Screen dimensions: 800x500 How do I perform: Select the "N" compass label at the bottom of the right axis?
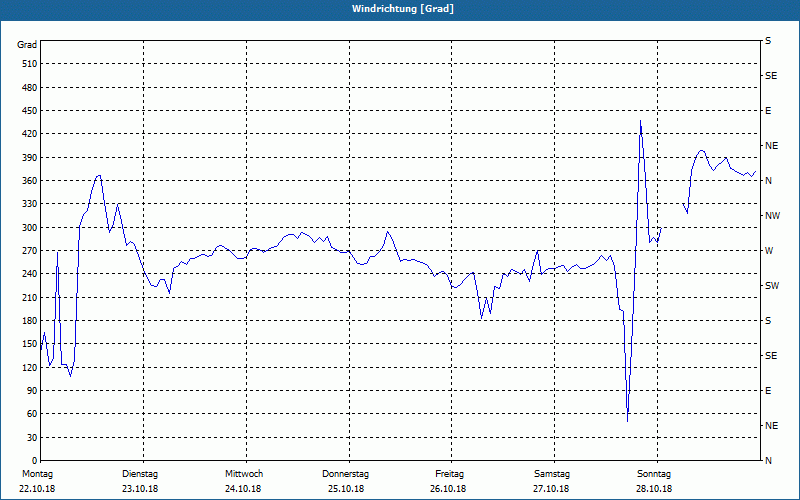pyautogui.click(x=768, y=461)
